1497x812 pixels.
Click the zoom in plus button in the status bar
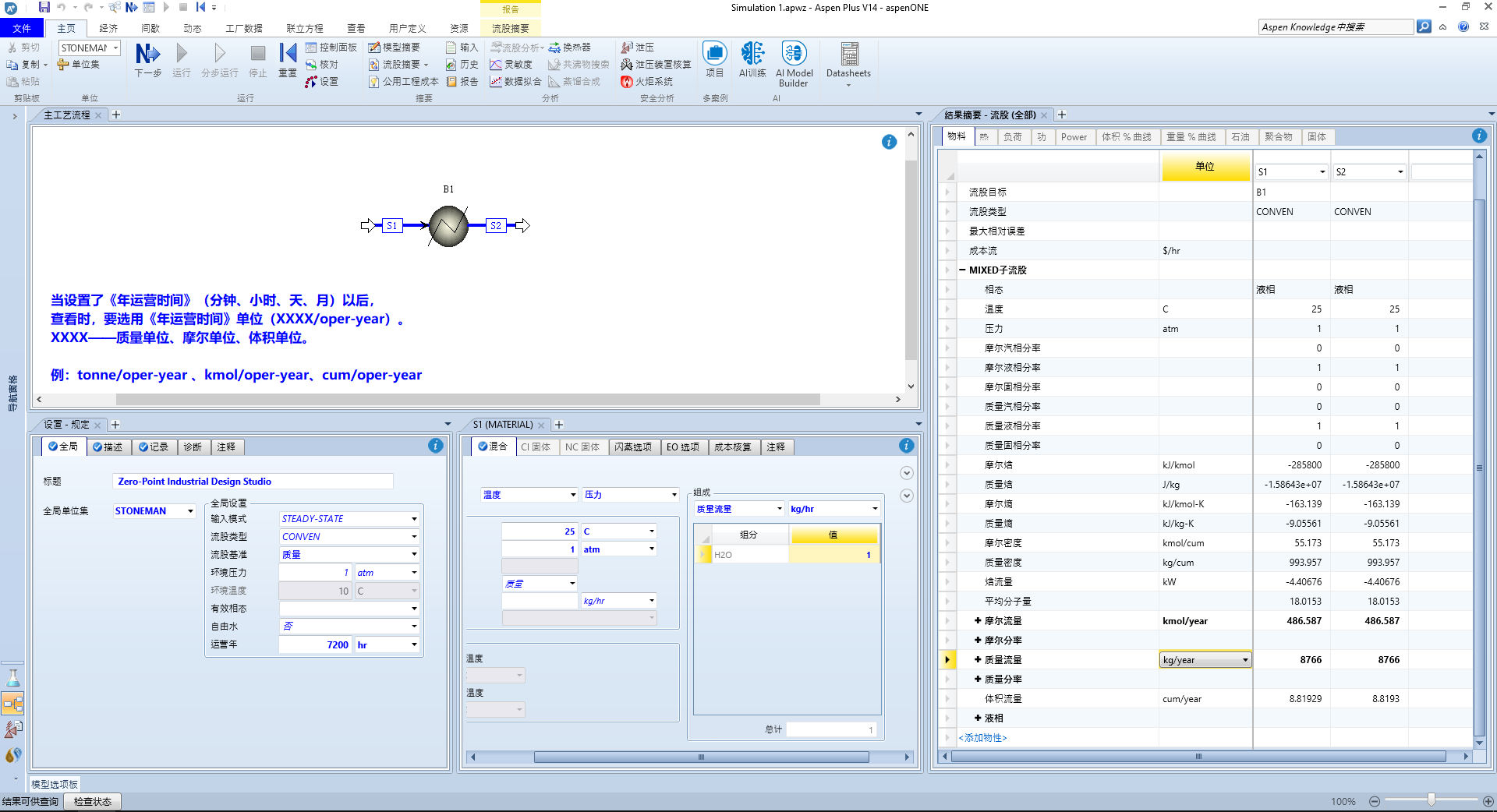click(x=1488, y=801)
